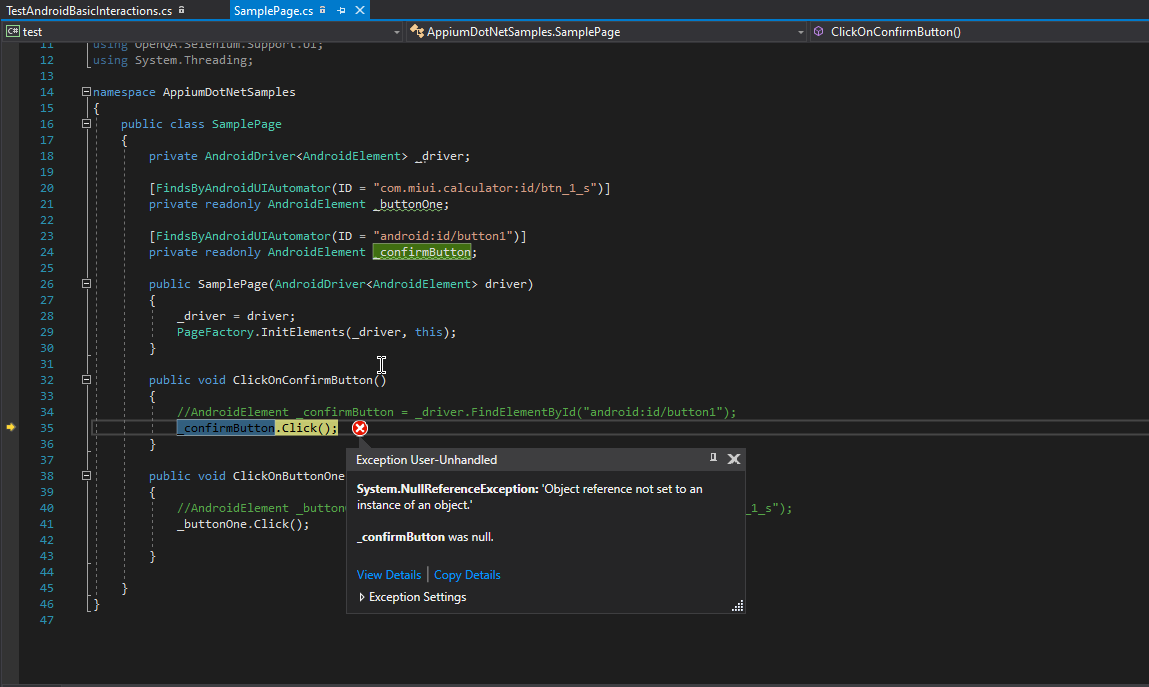Pin the SamplePage.cs tab
Viewport: 1149px width, 687px height.
click(341, 10)
